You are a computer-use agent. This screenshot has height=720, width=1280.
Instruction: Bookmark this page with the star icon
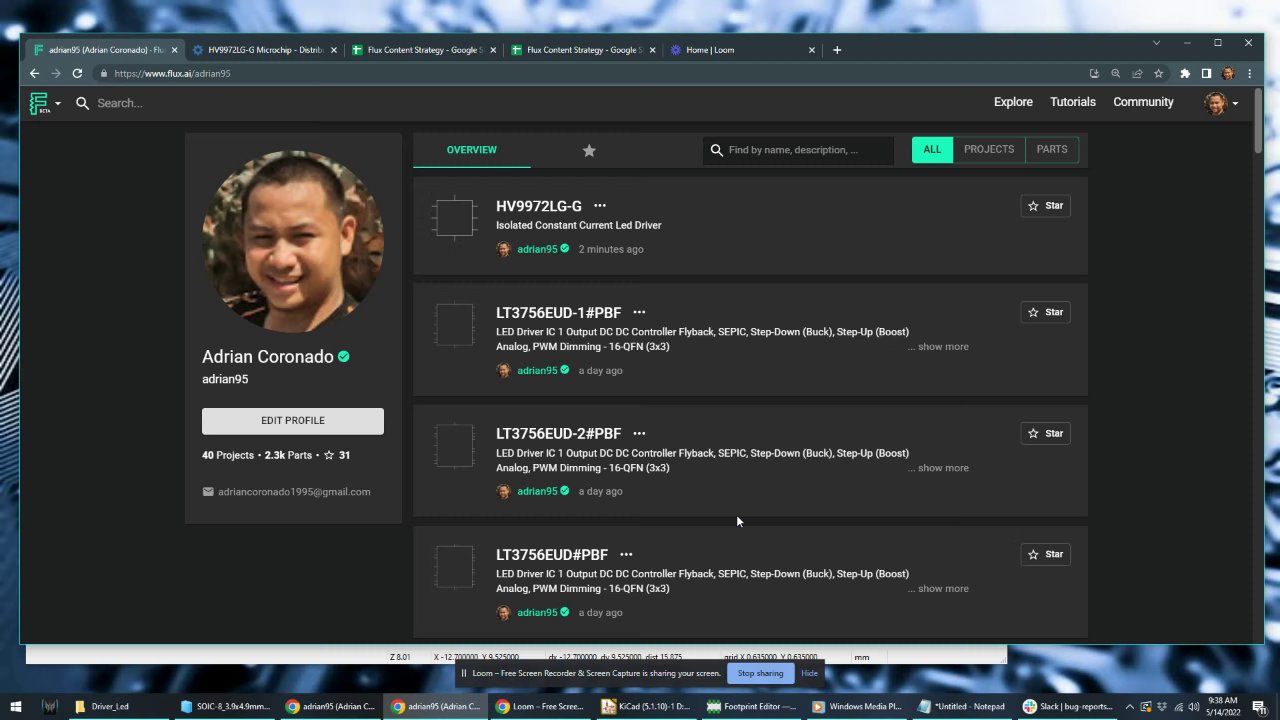(1158, 74)
